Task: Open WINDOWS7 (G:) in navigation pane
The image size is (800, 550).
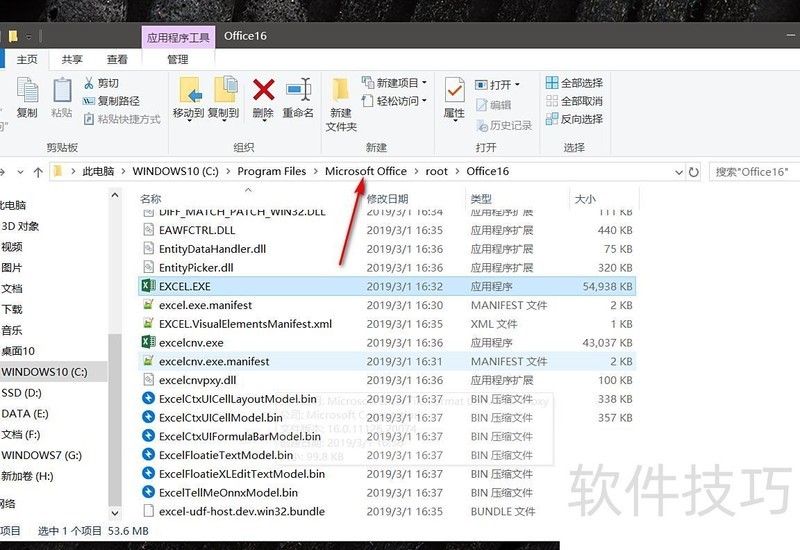Action: pos(41,455)
